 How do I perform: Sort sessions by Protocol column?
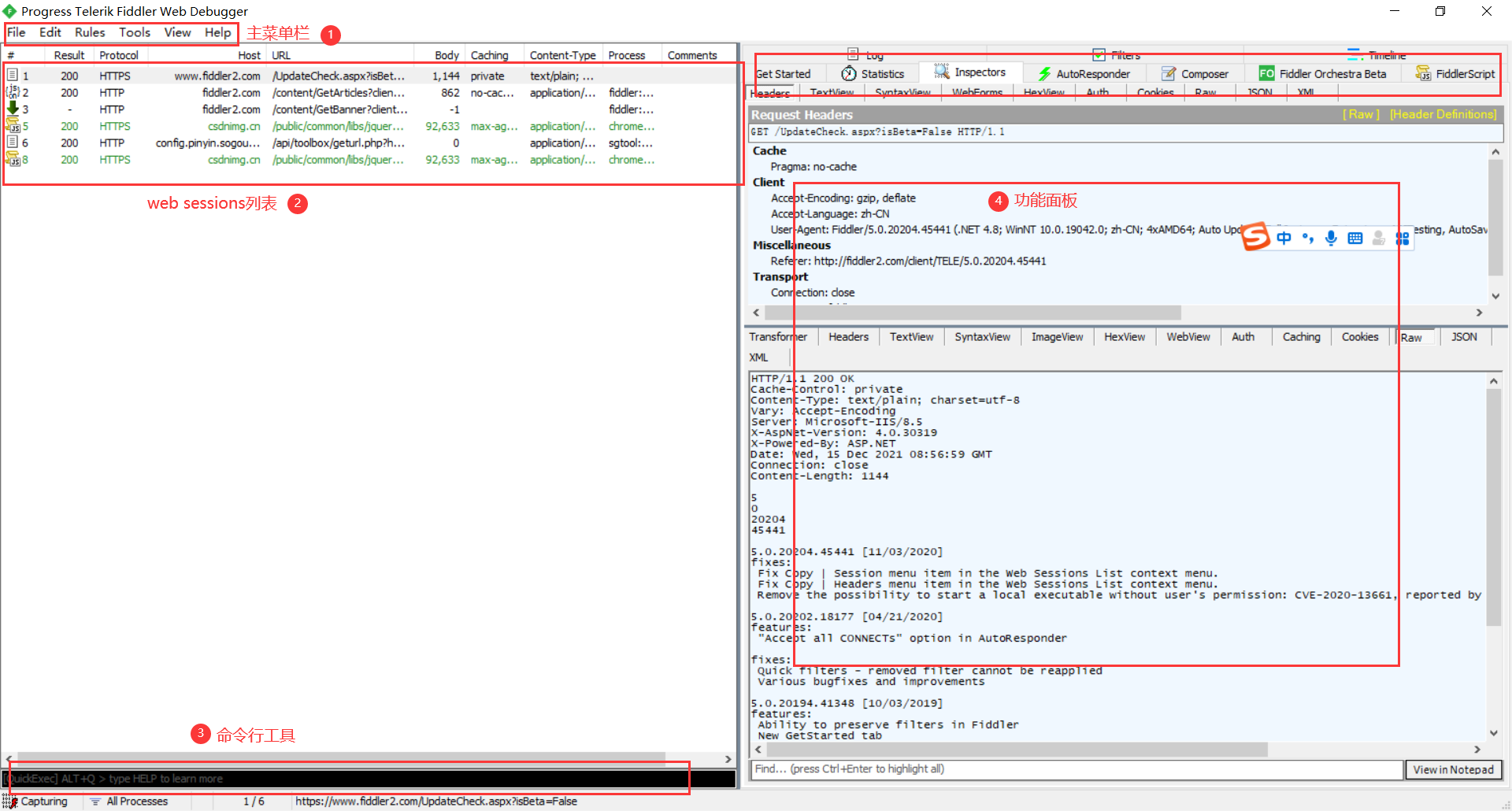click(x=119, y=55)
